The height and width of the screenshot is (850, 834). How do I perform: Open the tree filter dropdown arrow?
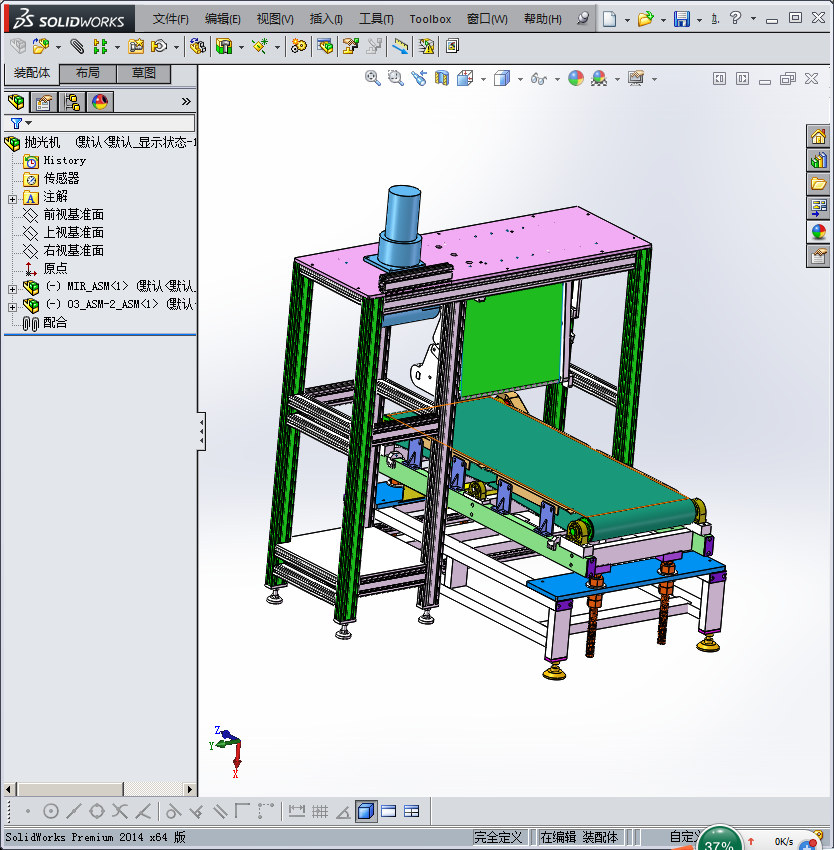tap(29, 123)
